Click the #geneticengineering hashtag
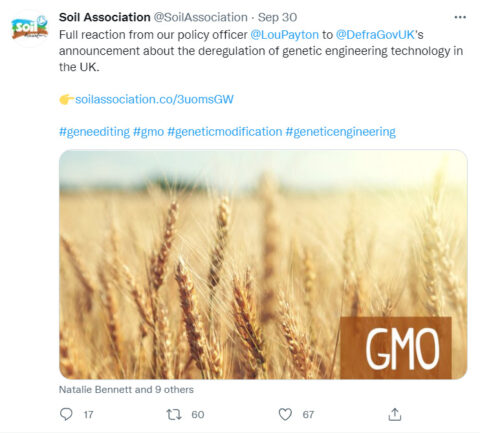The image size is (480, 433). (x=341, y=132)
